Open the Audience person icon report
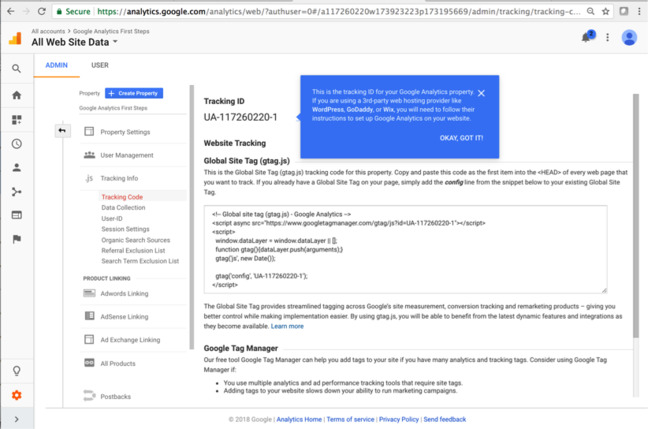This screenshot has width=648, height=429. pos(16,168)
